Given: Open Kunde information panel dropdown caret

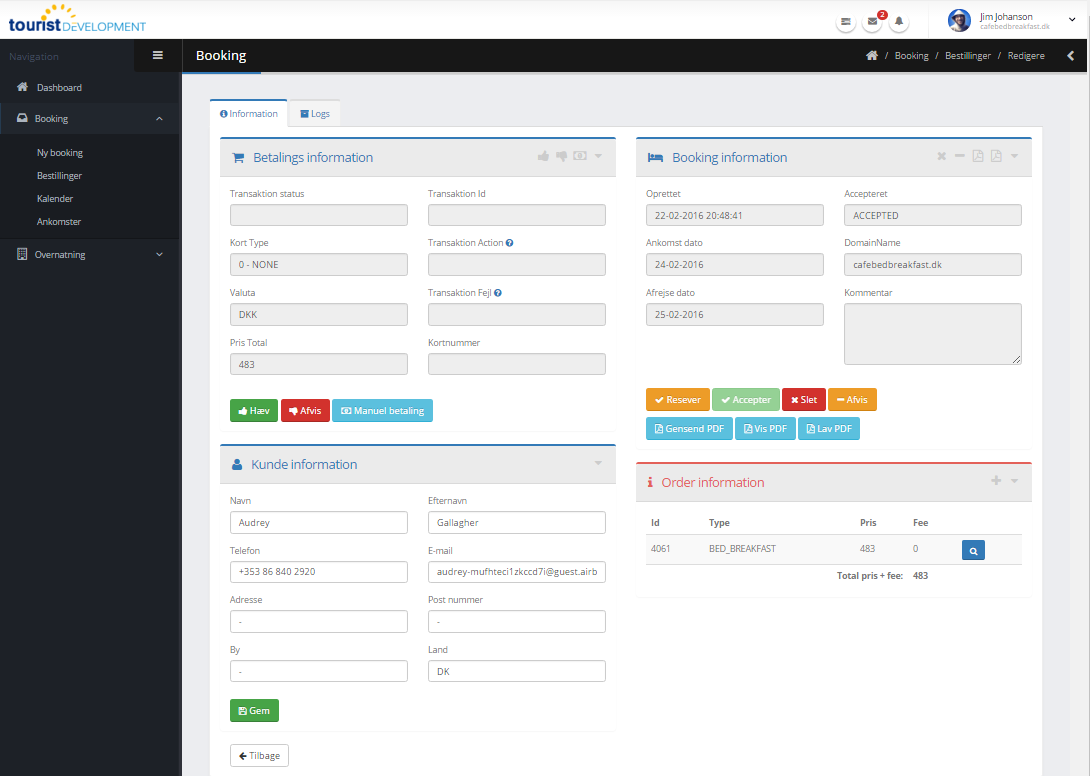Looking at the screenshot, I should pos(598,464).
